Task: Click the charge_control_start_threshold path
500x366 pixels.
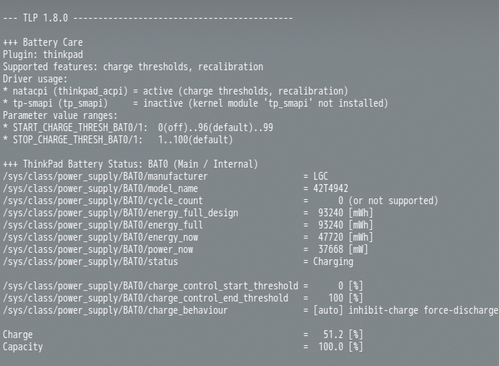Action: click(x=150, y=286)
